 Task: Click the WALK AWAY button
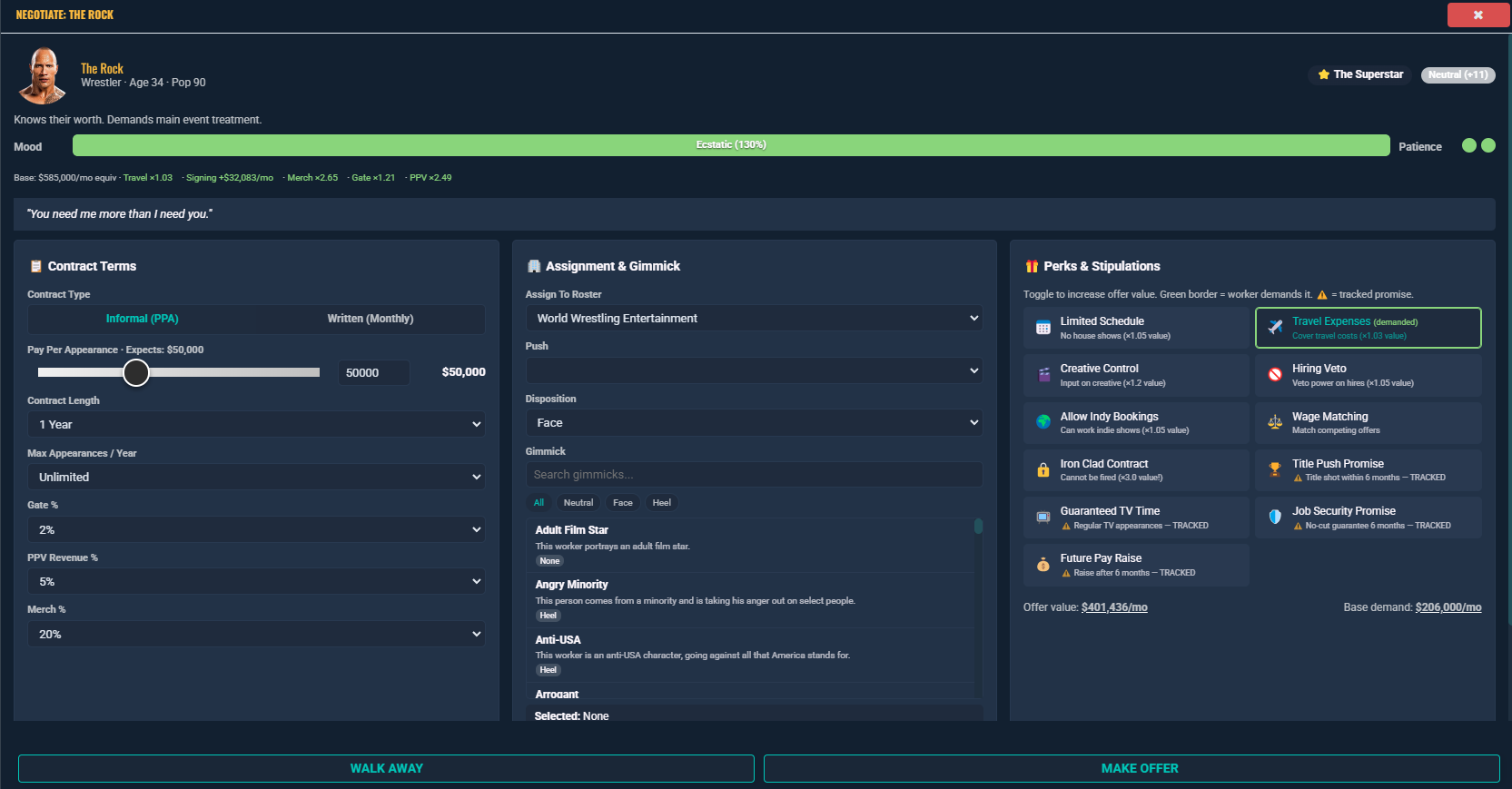click(386, 768)
